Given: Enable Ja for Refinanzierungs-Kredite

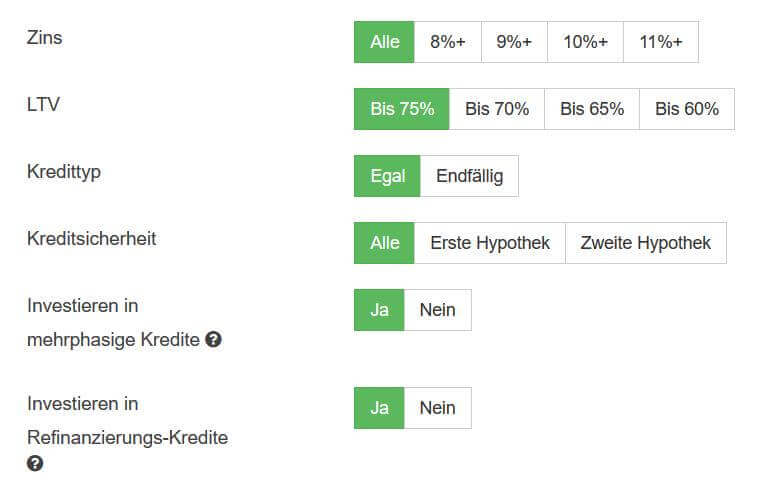Looking at the screenshot, I should point(380,408).
